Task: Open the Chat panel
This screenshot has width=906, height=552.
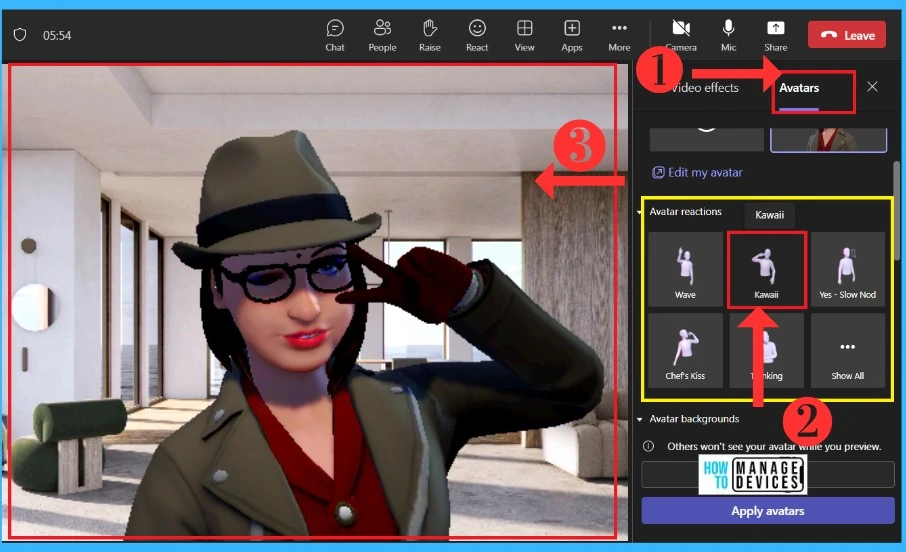Action: point(335,34)
